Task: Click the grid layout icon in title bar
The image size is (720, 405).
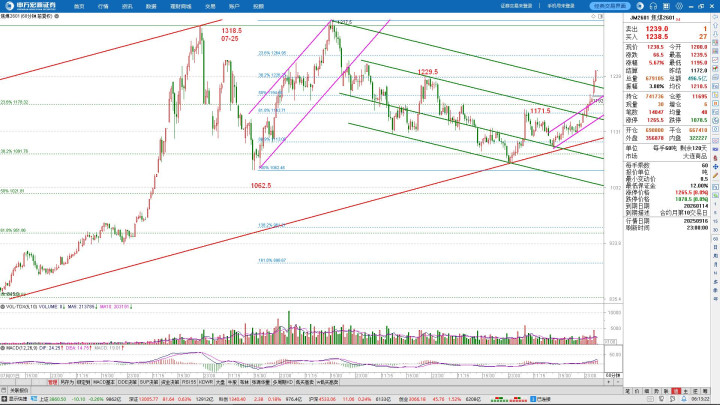Action: coord(666,6)
